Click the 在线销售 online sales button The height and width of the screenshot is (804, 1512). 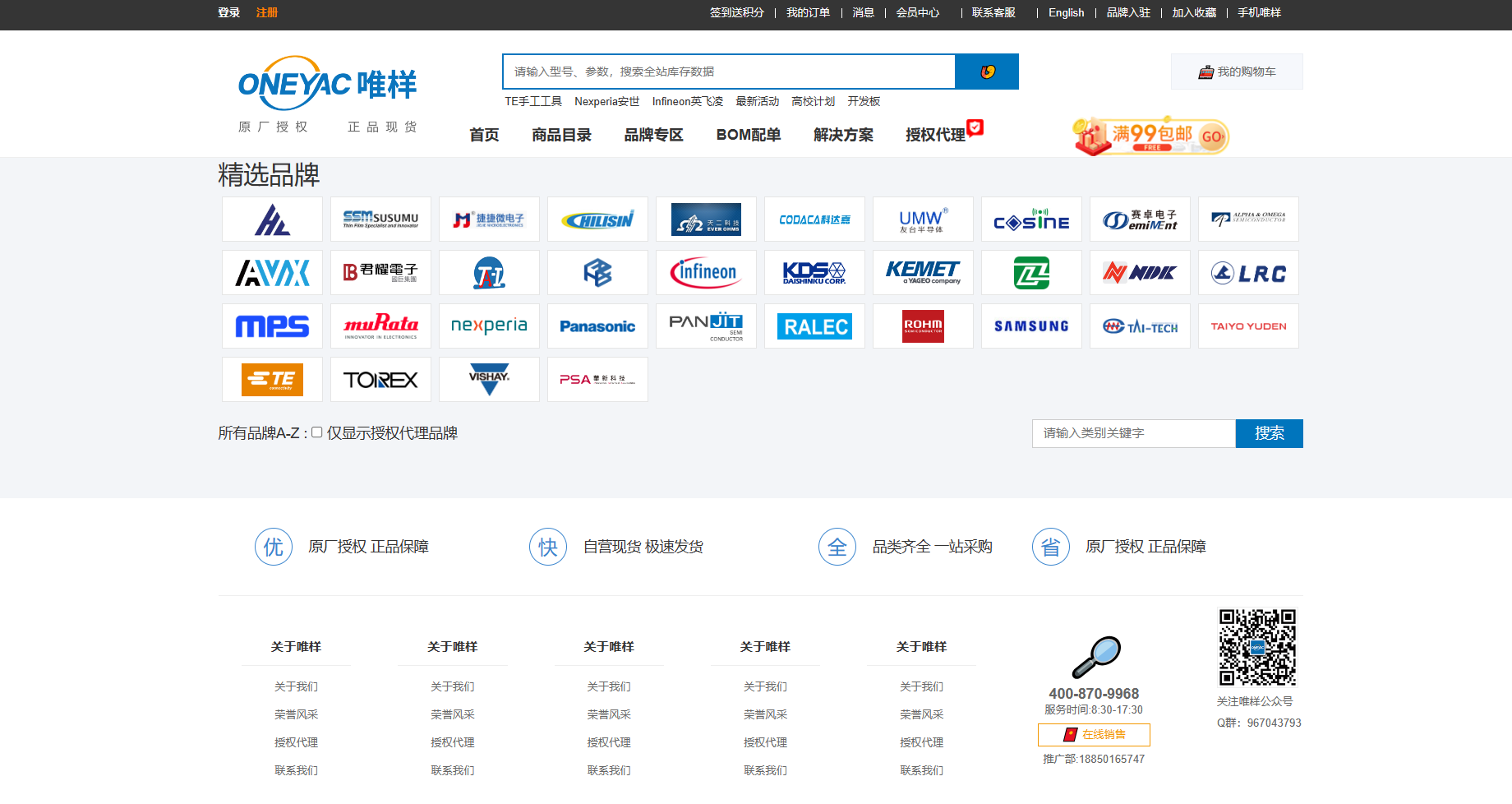[1094, 734]
